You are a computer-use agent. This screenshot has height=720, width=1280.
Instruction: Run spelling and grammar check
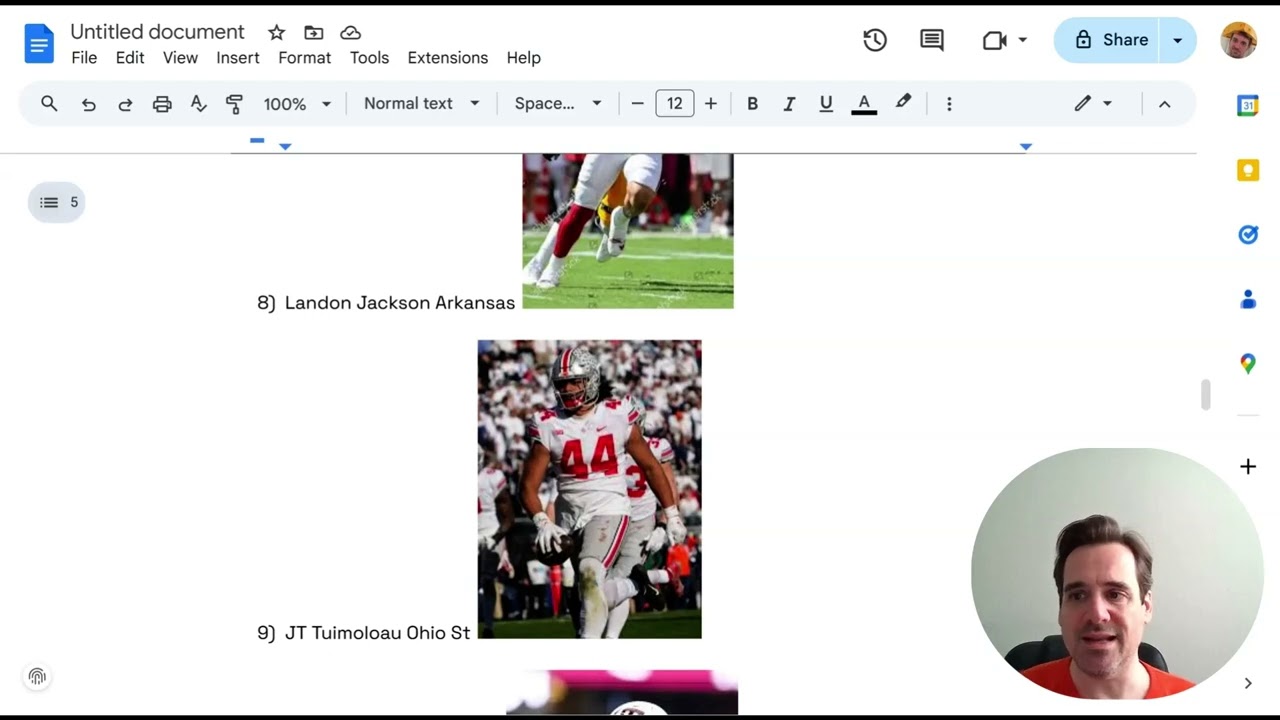click(x=198, y=104)
